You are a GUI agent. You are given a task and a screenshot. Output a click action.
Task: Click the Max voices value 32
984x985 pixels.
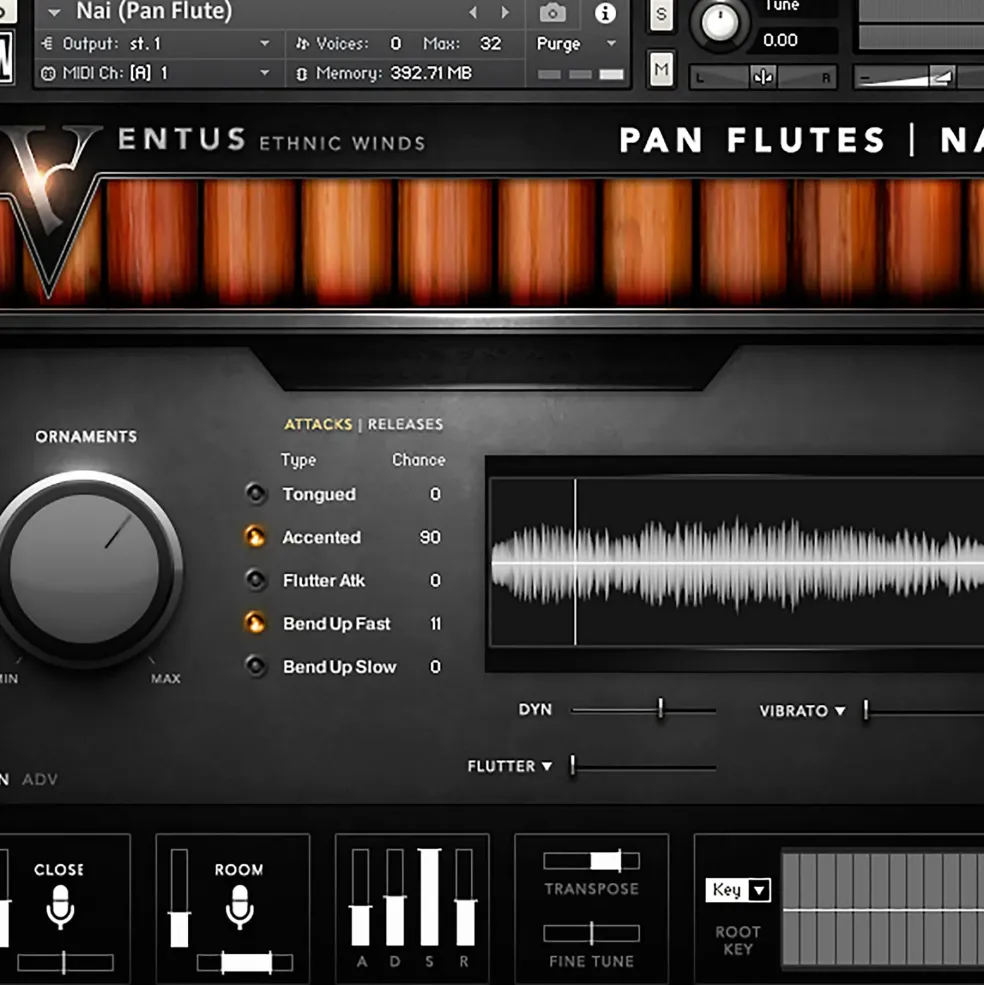tap(491, 43)
